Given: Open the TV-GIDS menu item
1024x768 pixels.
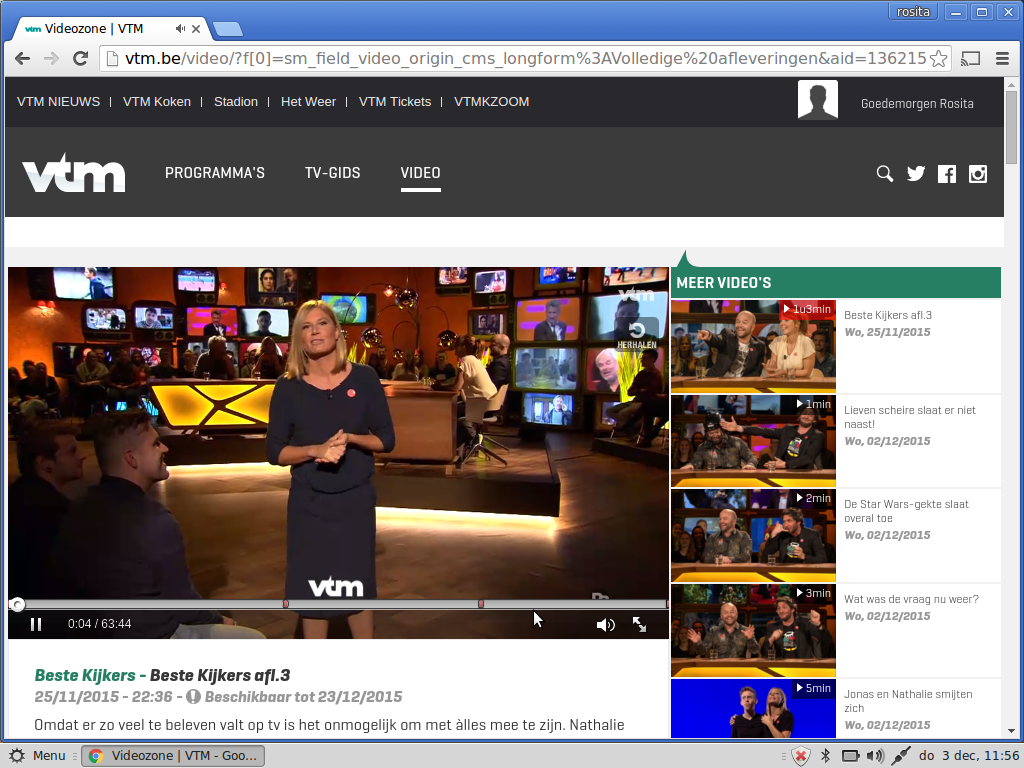Looking at the screenshot, I should coord(332,173).
